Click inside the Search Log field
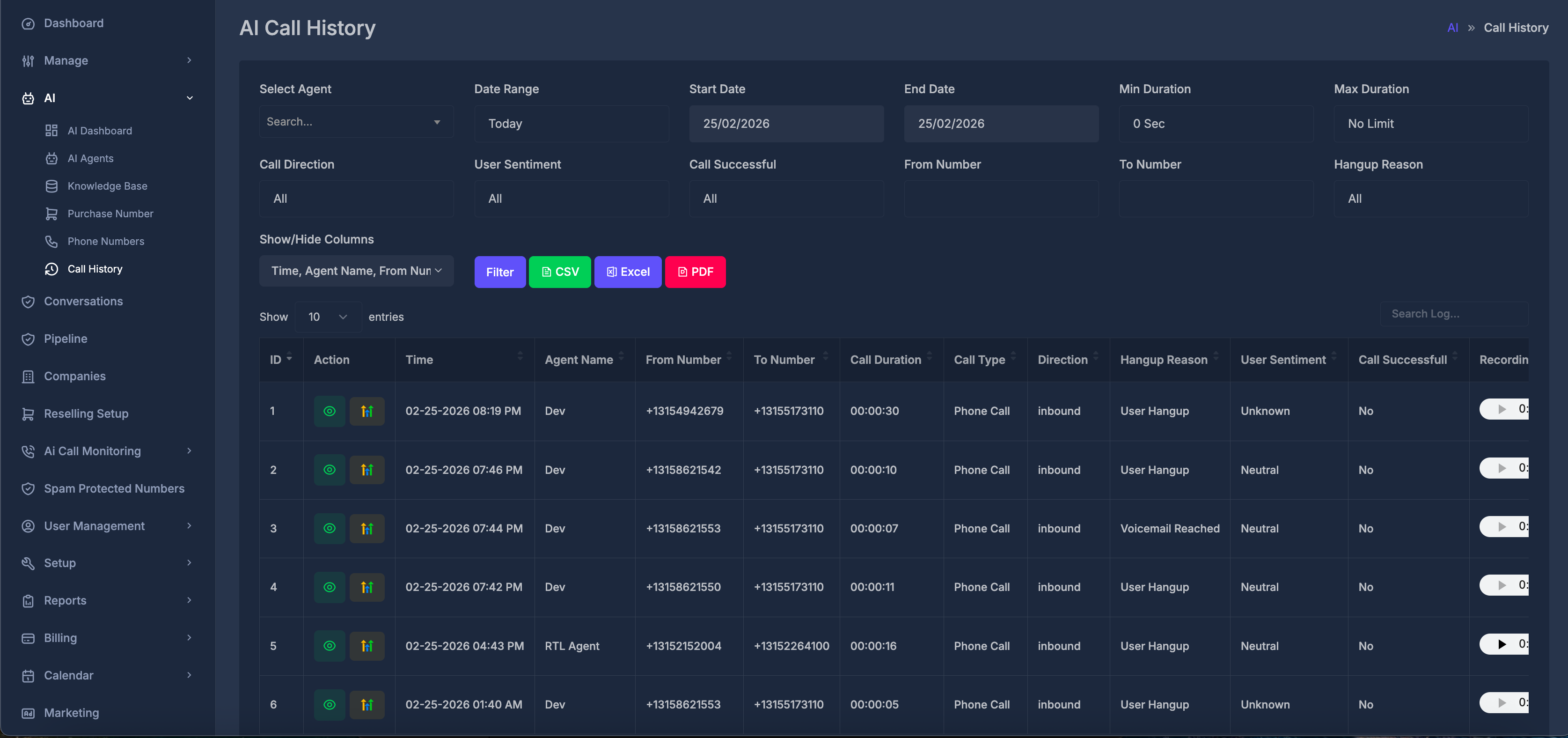 (x=1455, y=314)
